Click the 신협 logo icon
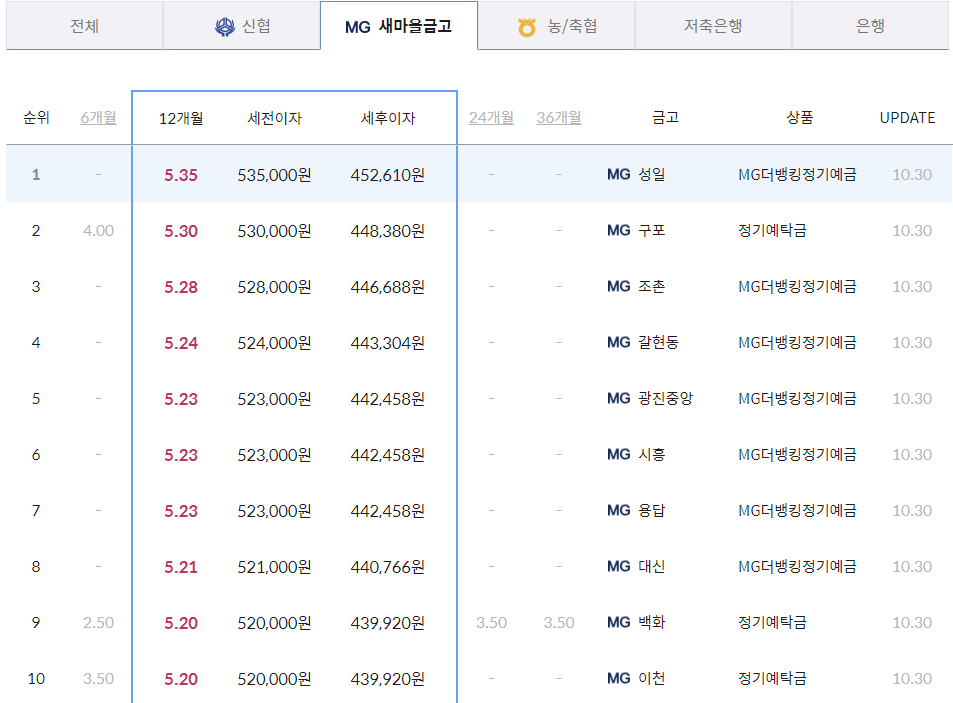This screenshot has height=703, width=953. pos(225,27)
